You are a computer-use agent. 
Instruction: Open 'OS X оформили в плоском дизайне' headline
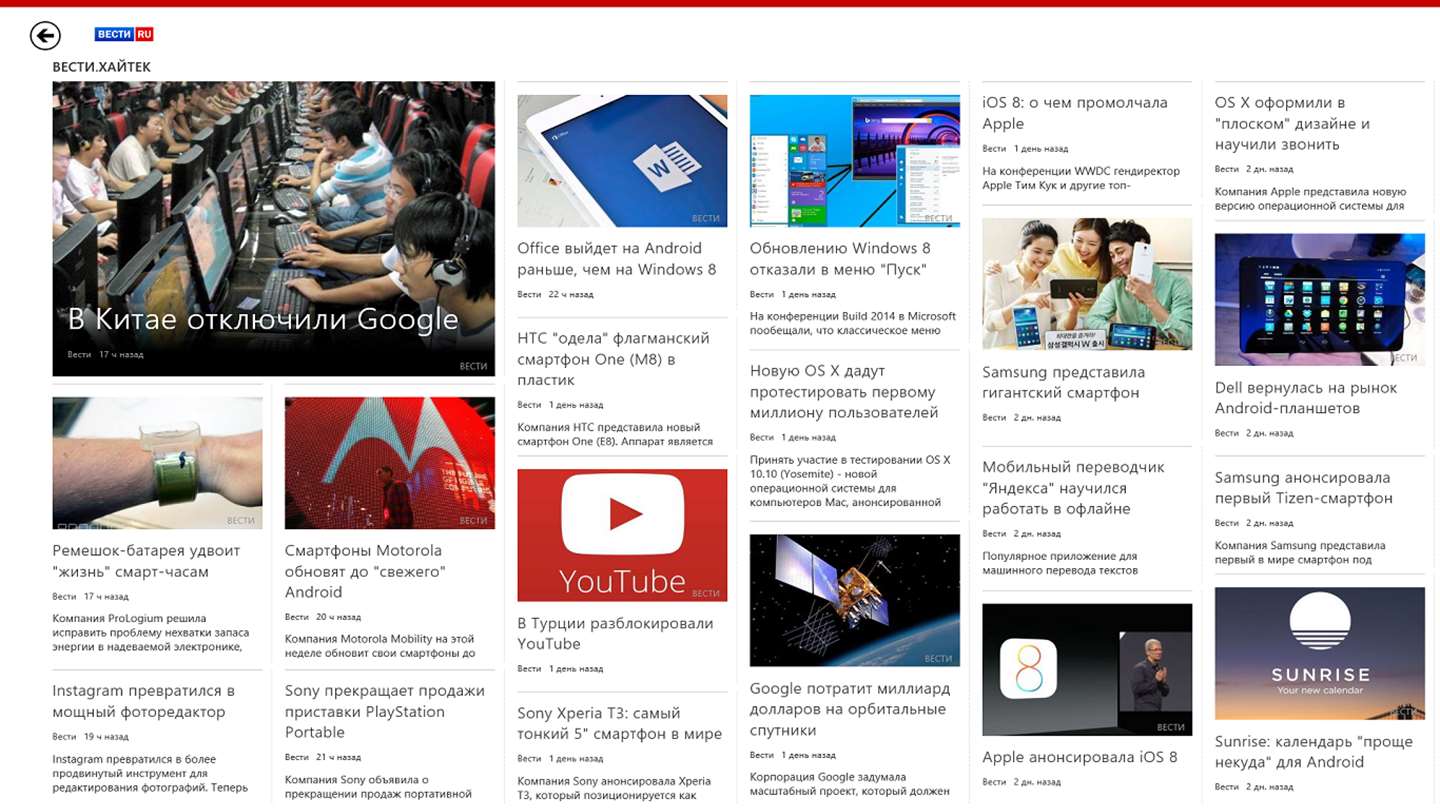[1292, 123]
